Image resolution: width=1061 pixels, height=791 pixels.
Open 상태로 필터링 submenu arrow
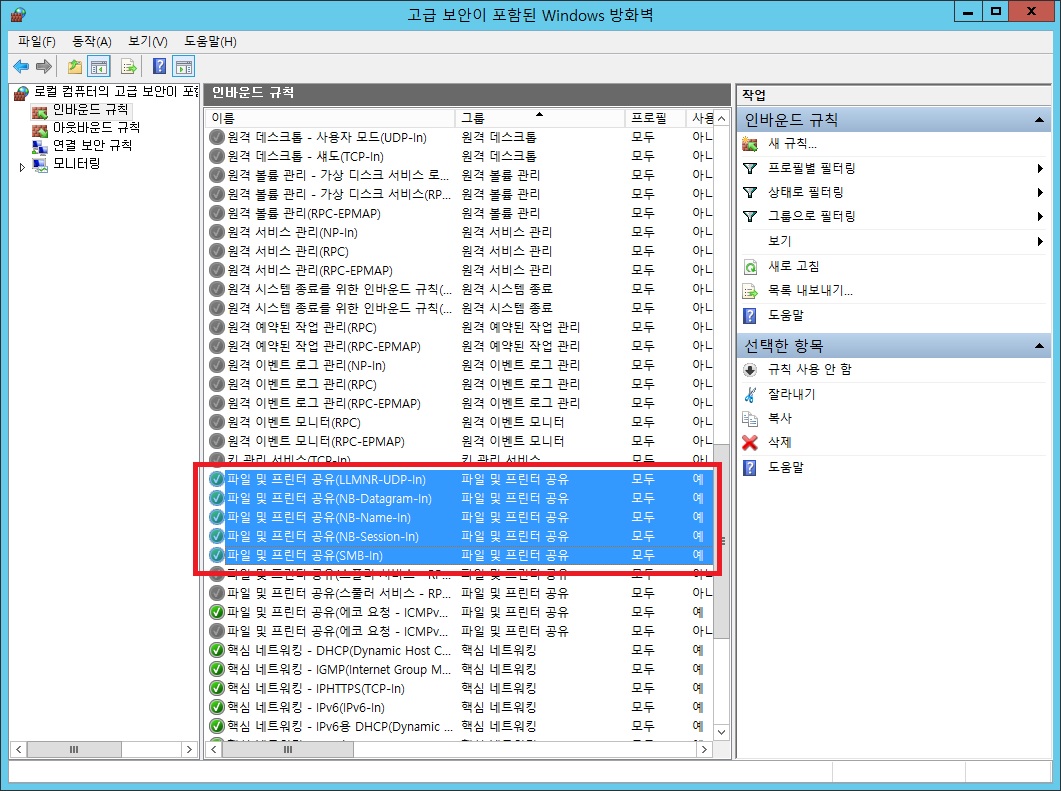point(1040,192)
